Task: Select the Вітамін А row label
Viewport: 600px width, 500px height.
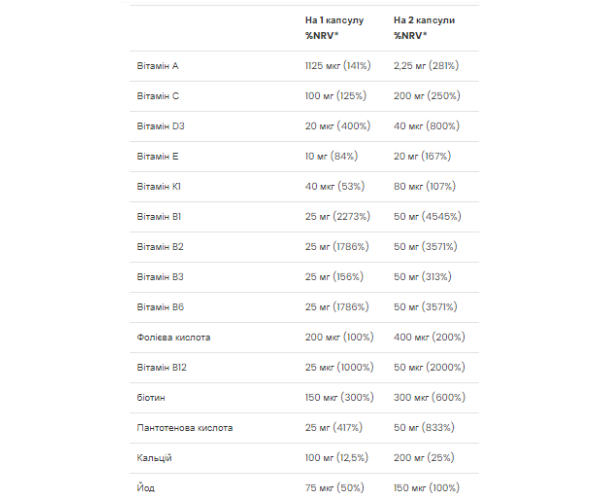Action: click(x=157, y=66)
